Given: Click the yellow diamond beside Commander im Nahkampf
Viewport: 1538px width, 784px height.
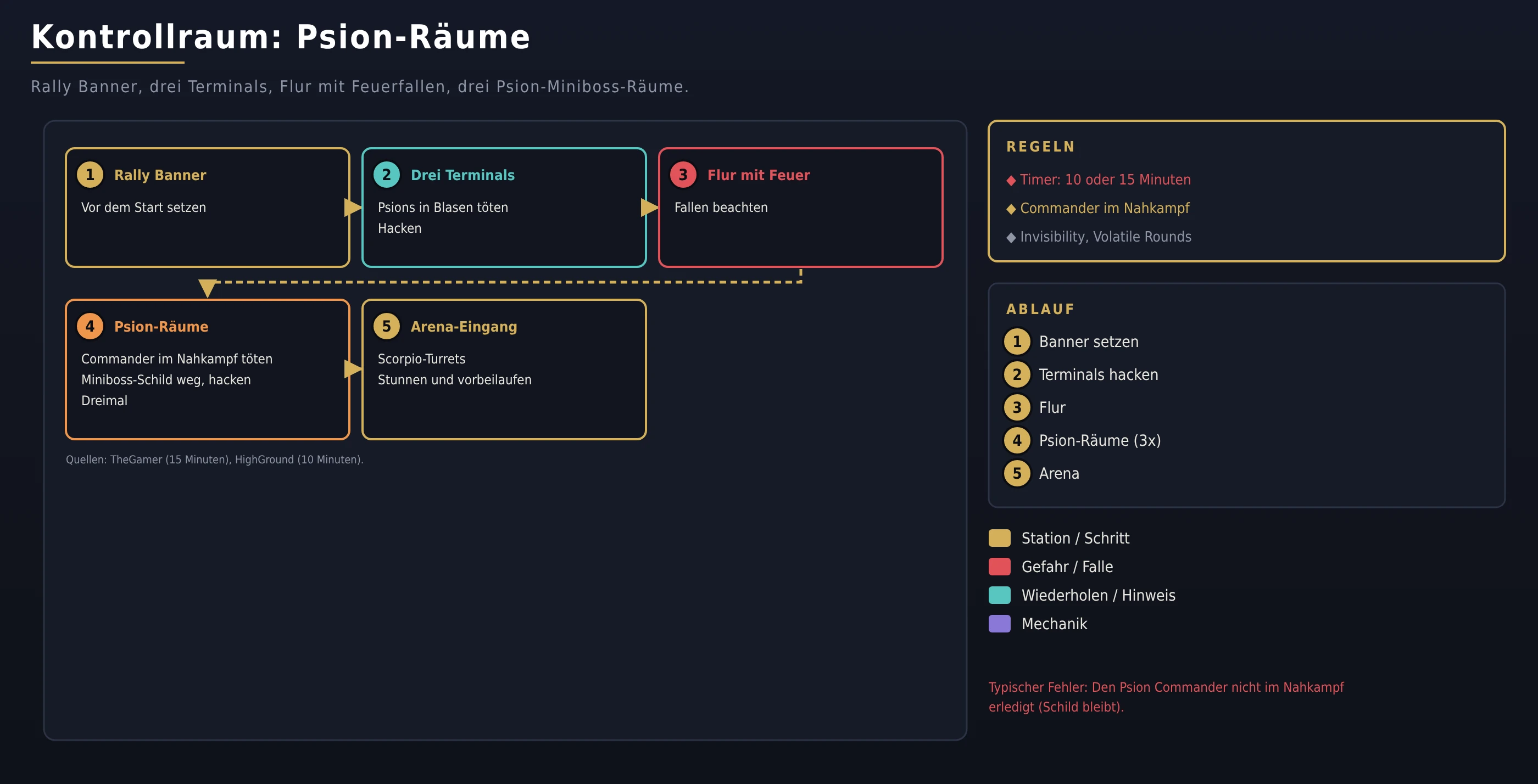Looking at the screenshot, I should (x=1011, y=209).
